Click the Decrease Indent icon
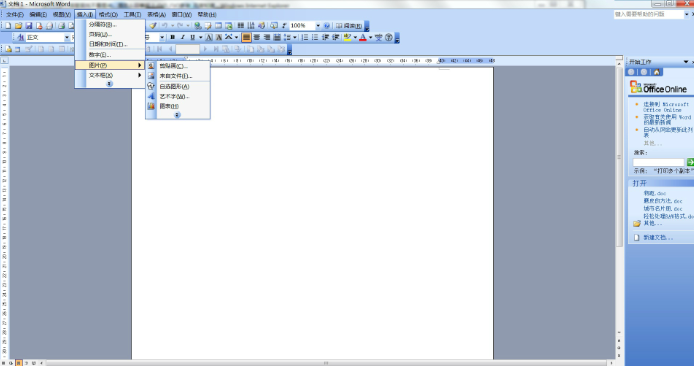694x366 pixels. pos(325,37)
